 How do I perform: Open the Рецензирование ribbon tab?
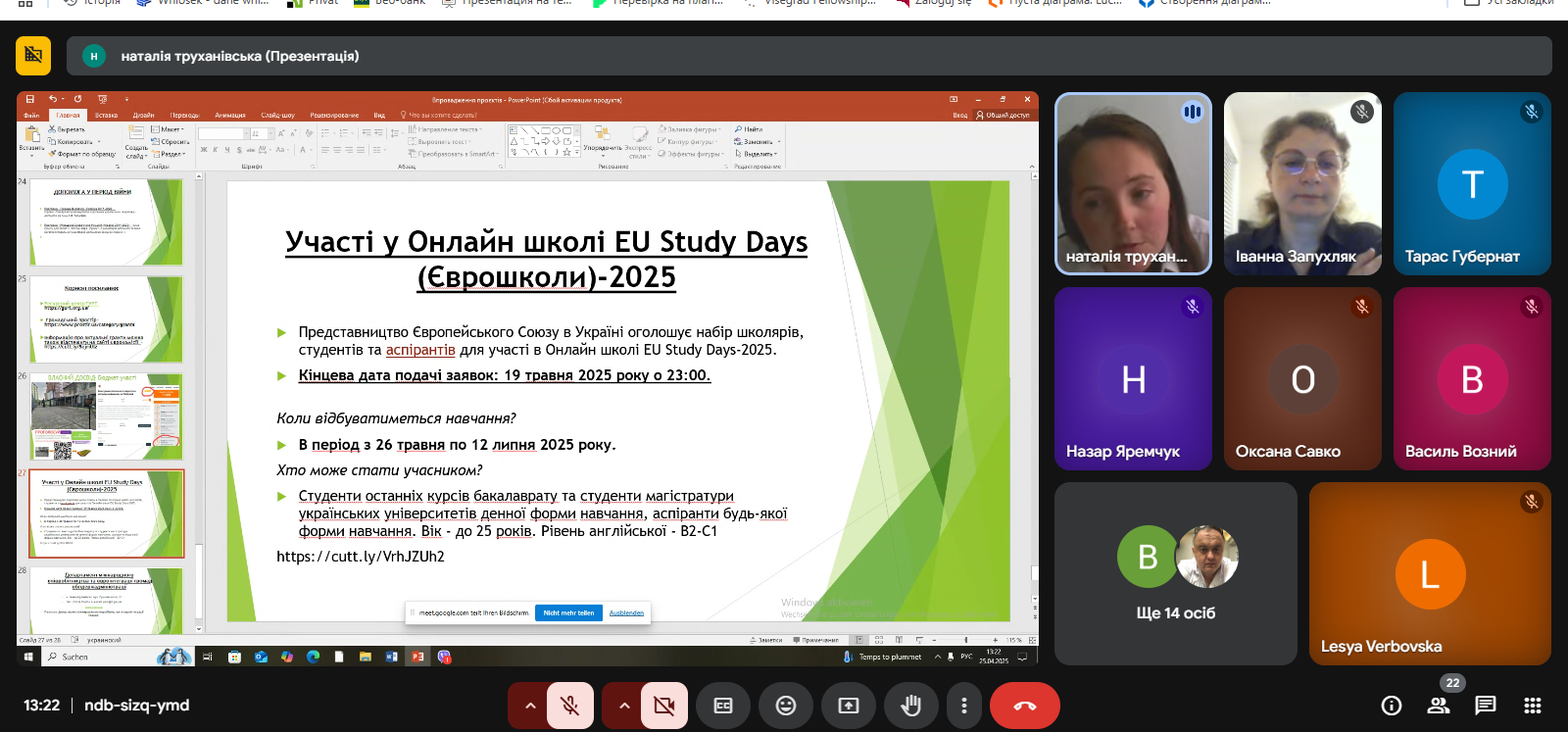point(334,115)
